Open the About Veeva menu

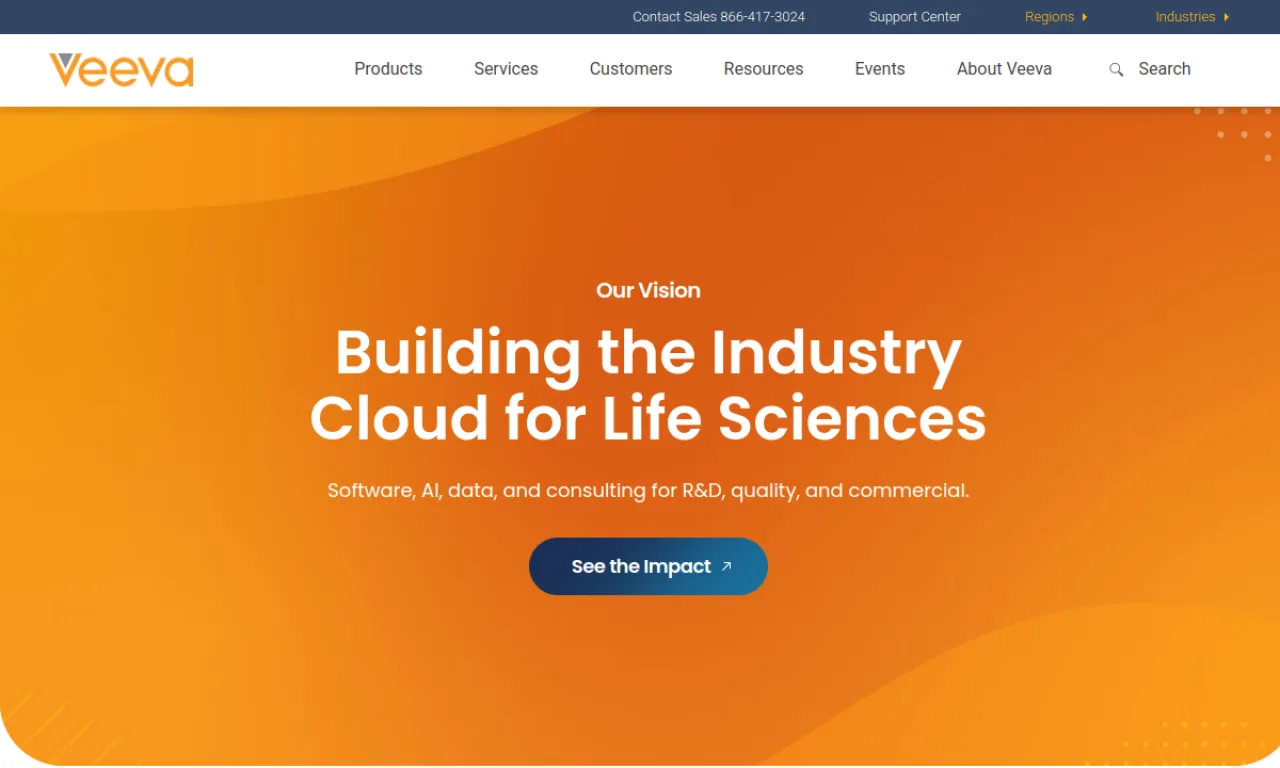(x=1004, y=69)
